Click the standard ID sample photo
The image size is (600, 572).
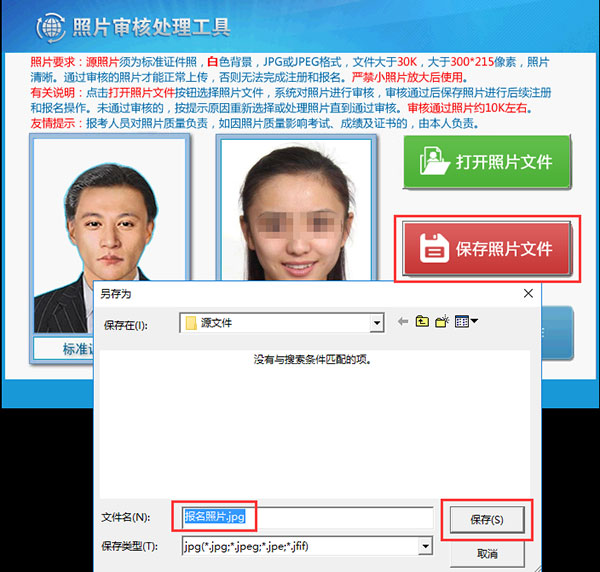110,235
